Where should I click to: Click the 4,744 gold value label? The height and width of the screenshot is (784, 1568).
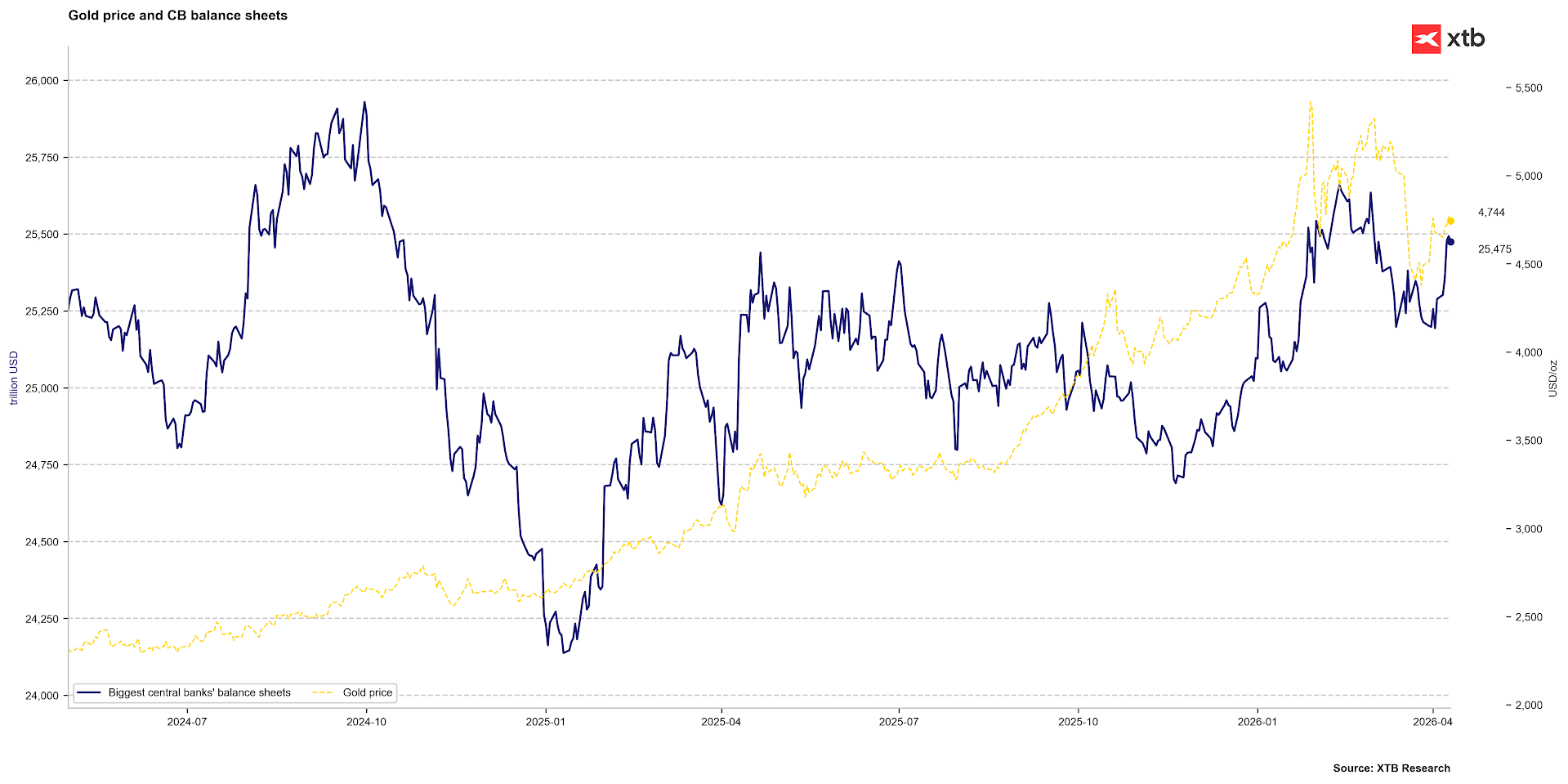tap(1491, 213)
